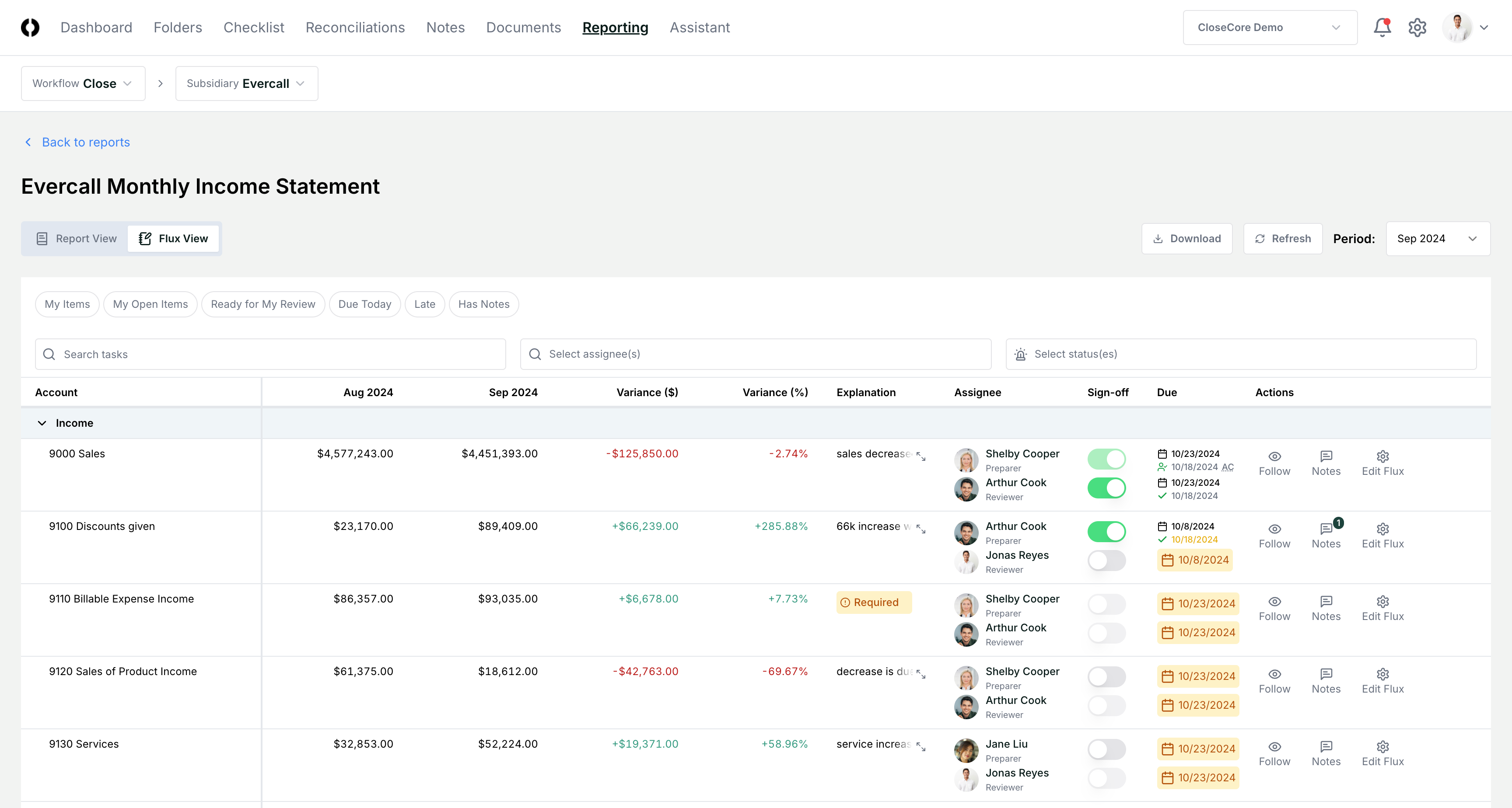Open Notes for 9100 Discounts given
Image resolution: width=1512 pixels, height=808 pixels.
point(1326,535)
